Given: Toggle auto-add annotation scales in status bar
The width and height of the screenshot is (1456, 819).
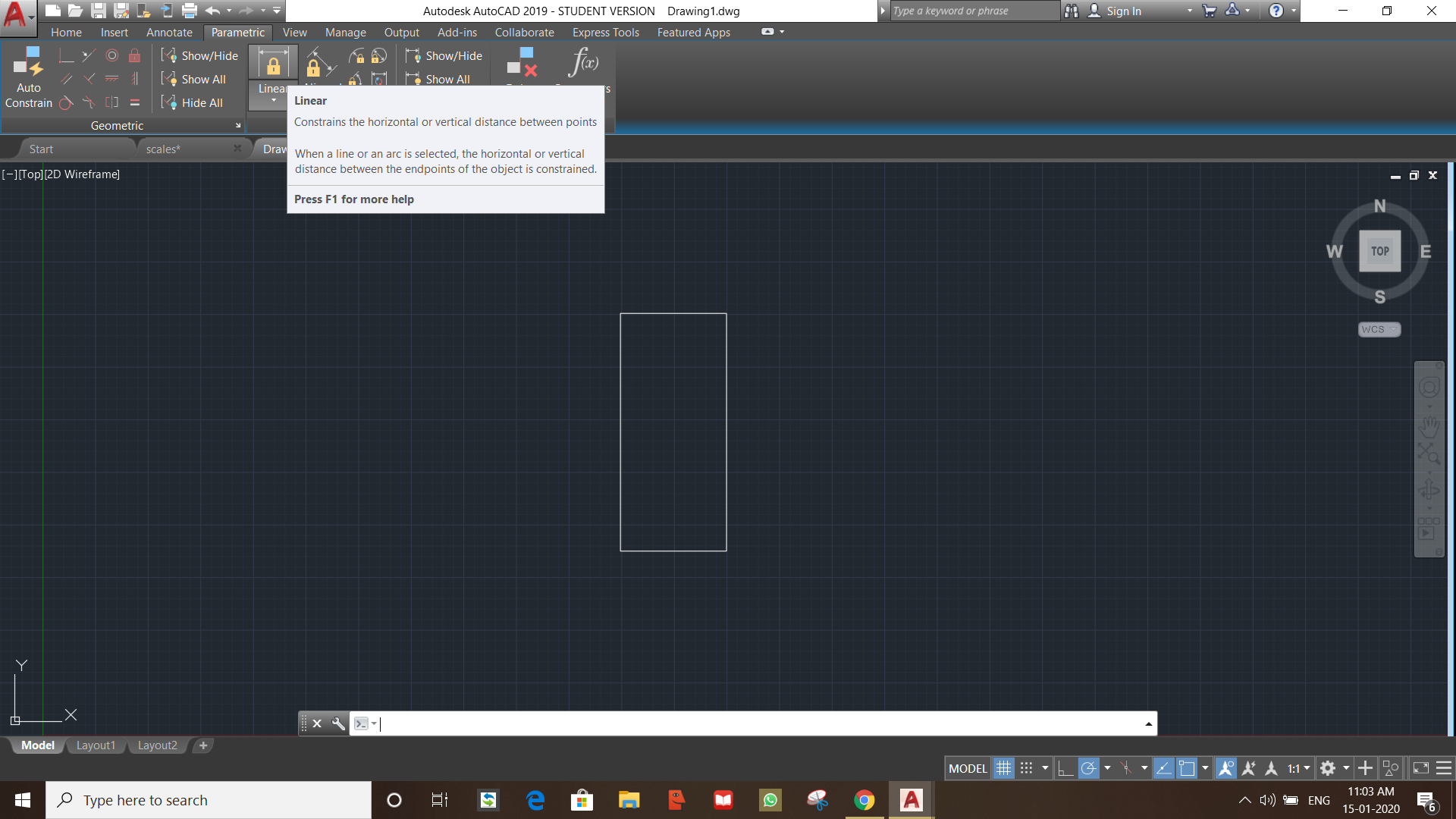Looking at the screenshot, I should click(1248, 768).
